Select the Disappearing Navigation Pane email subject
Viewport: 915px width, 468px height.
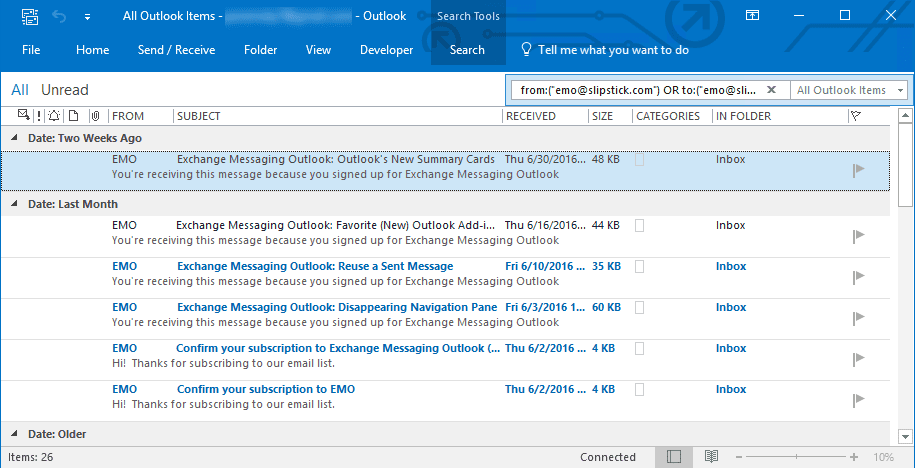click(x=337, y=308)
